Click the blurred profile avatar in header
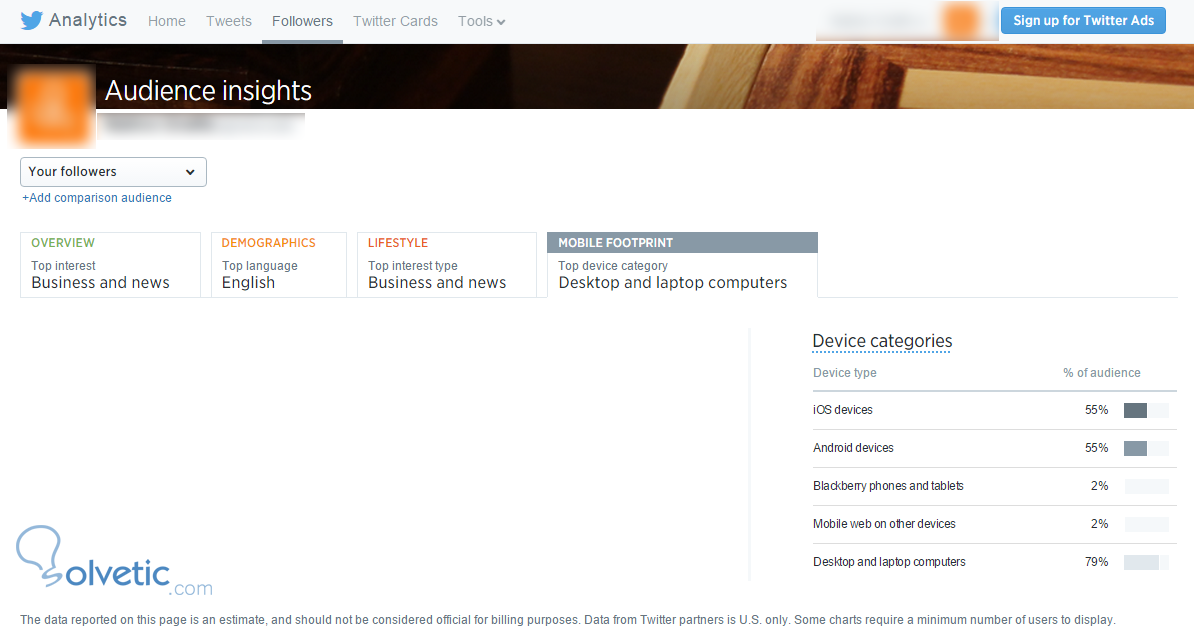This screenshot has width=1194, height=644. coord(52,108)
